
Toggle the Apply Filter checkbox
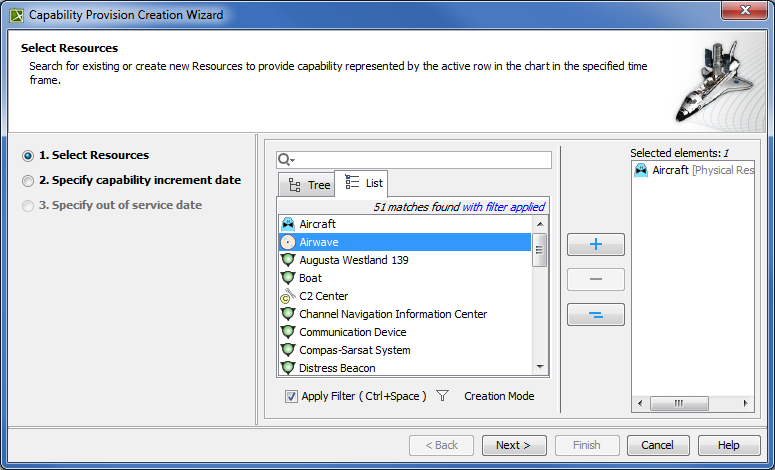[291, 396]
